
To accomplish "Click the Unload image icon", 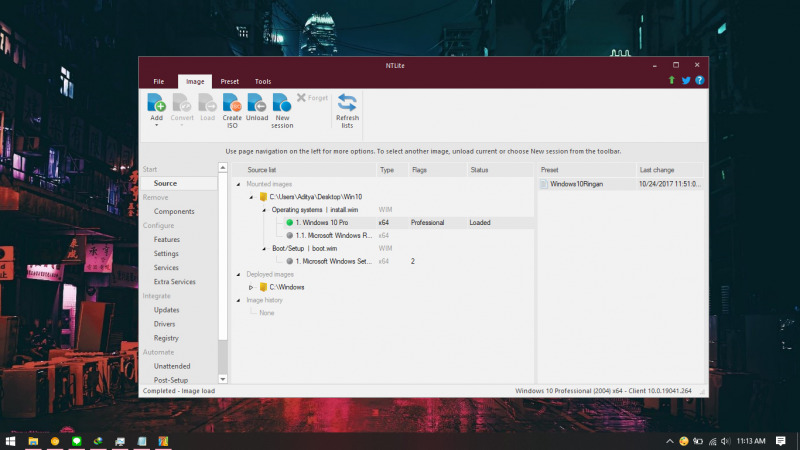I will coord(257,103).
